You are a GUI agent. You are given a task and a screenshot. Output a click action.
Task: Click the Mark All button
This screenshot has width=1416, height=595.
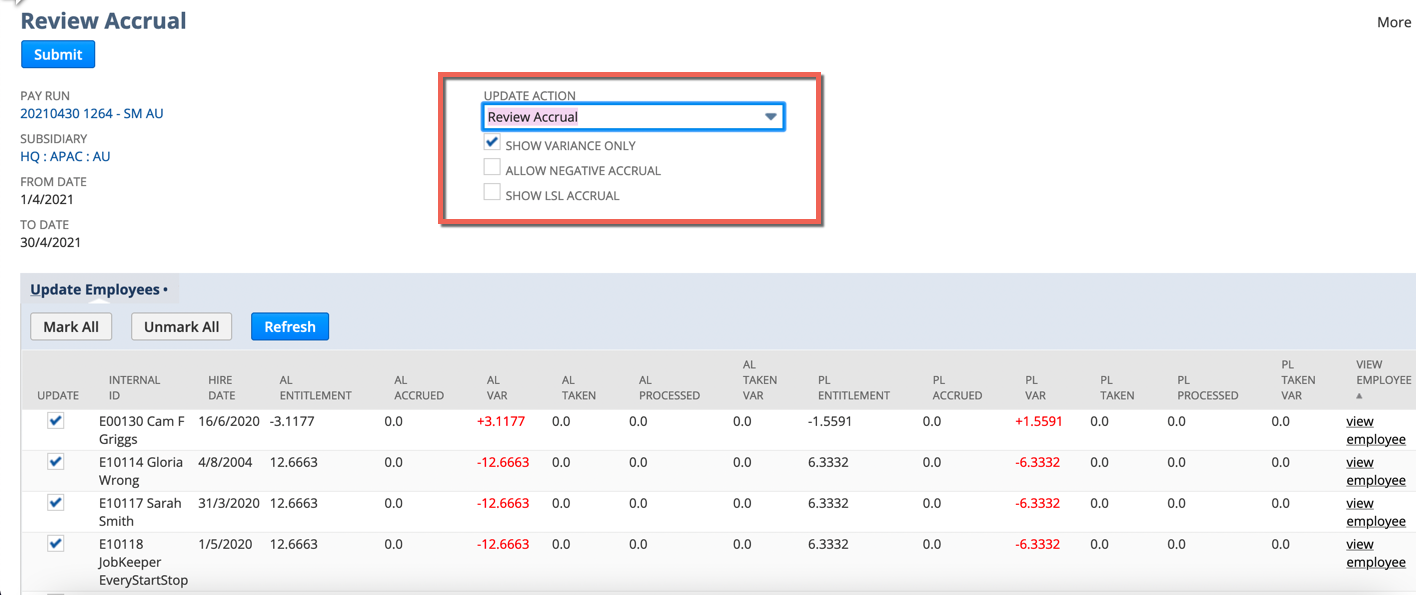(70, 326)
